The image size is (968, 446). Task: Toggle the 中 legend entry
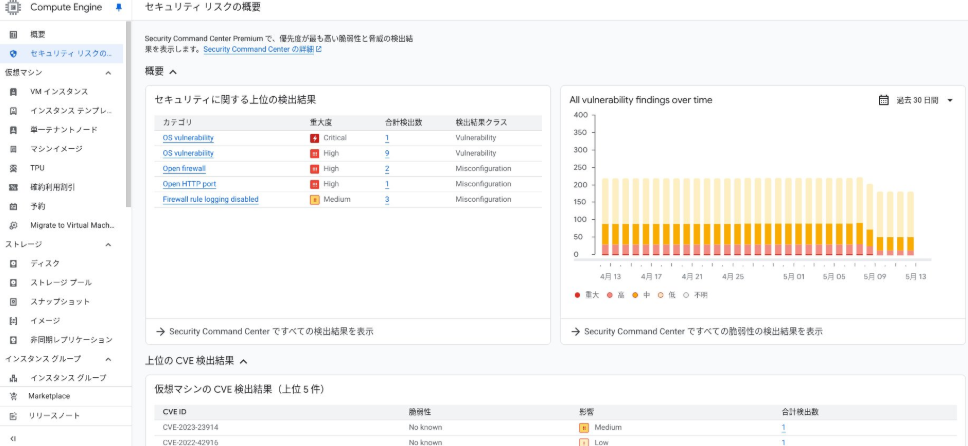tap(641, 295)
